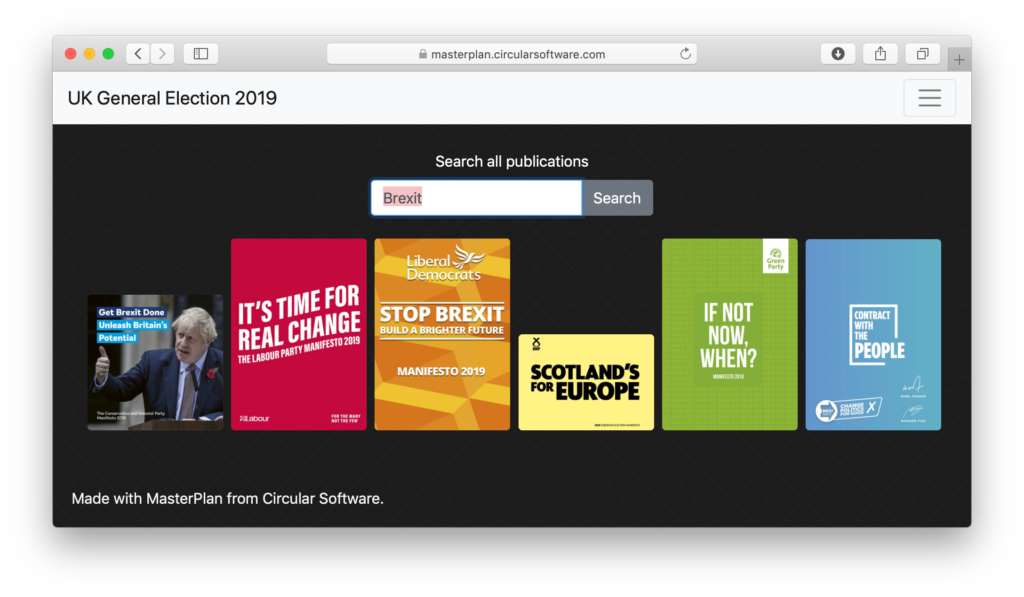Maximize the window with green button
The width and height of the screenshot is (1024, 597).
[x=108, y=54]
